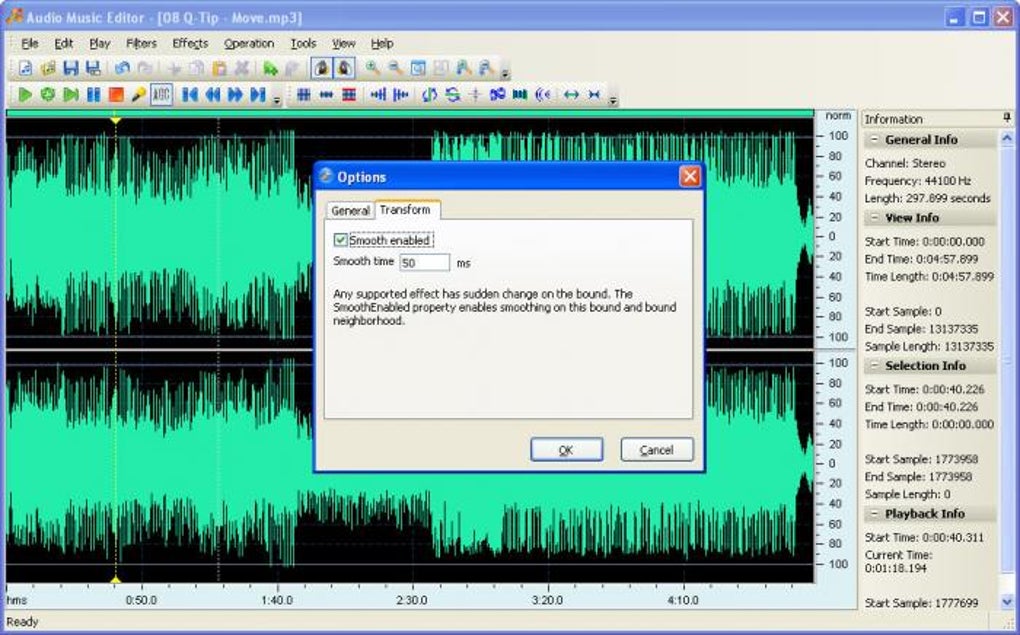Click the green play-to-end icon
Screen dimensions: 1020x635
coord(70,95)
